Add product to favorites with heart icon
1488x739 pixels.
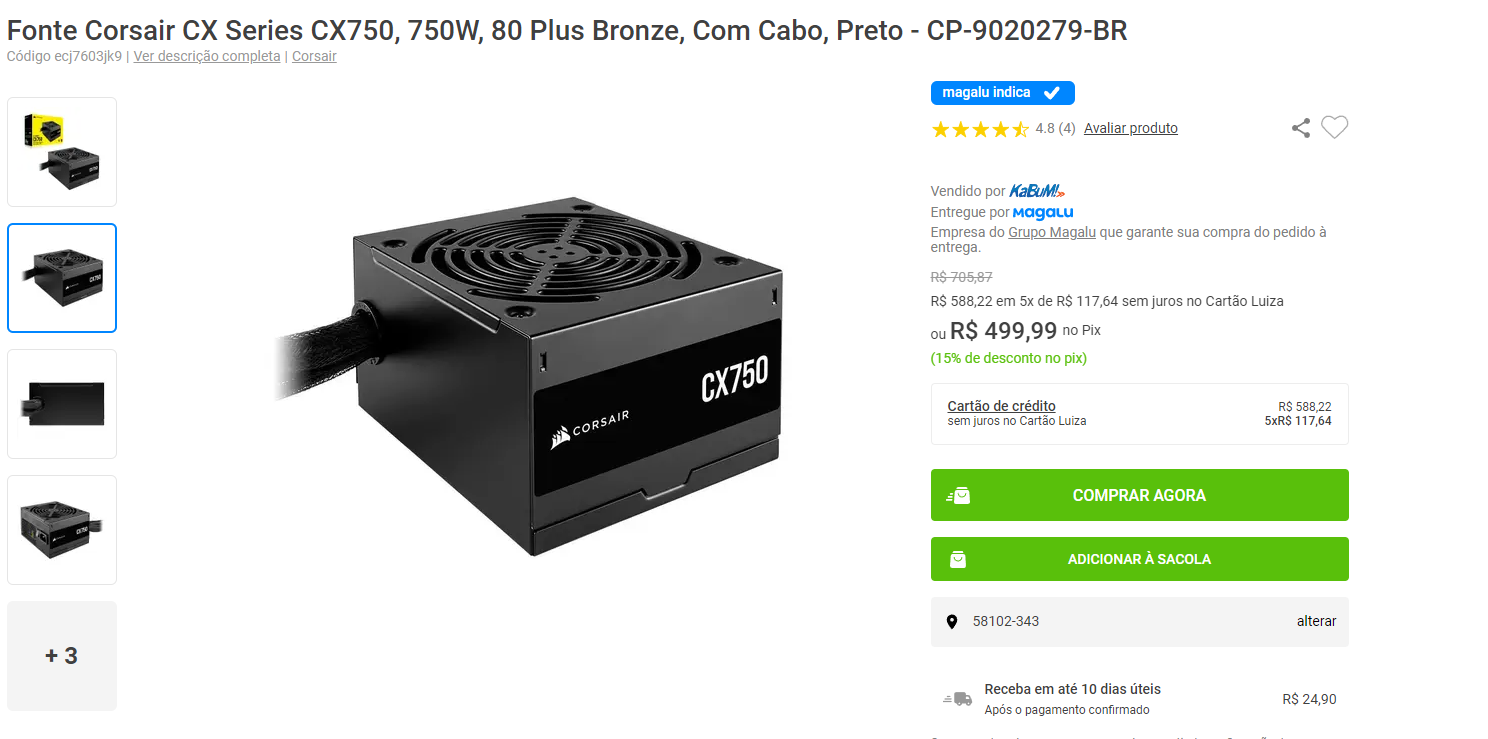click(x=1334, y=128)
